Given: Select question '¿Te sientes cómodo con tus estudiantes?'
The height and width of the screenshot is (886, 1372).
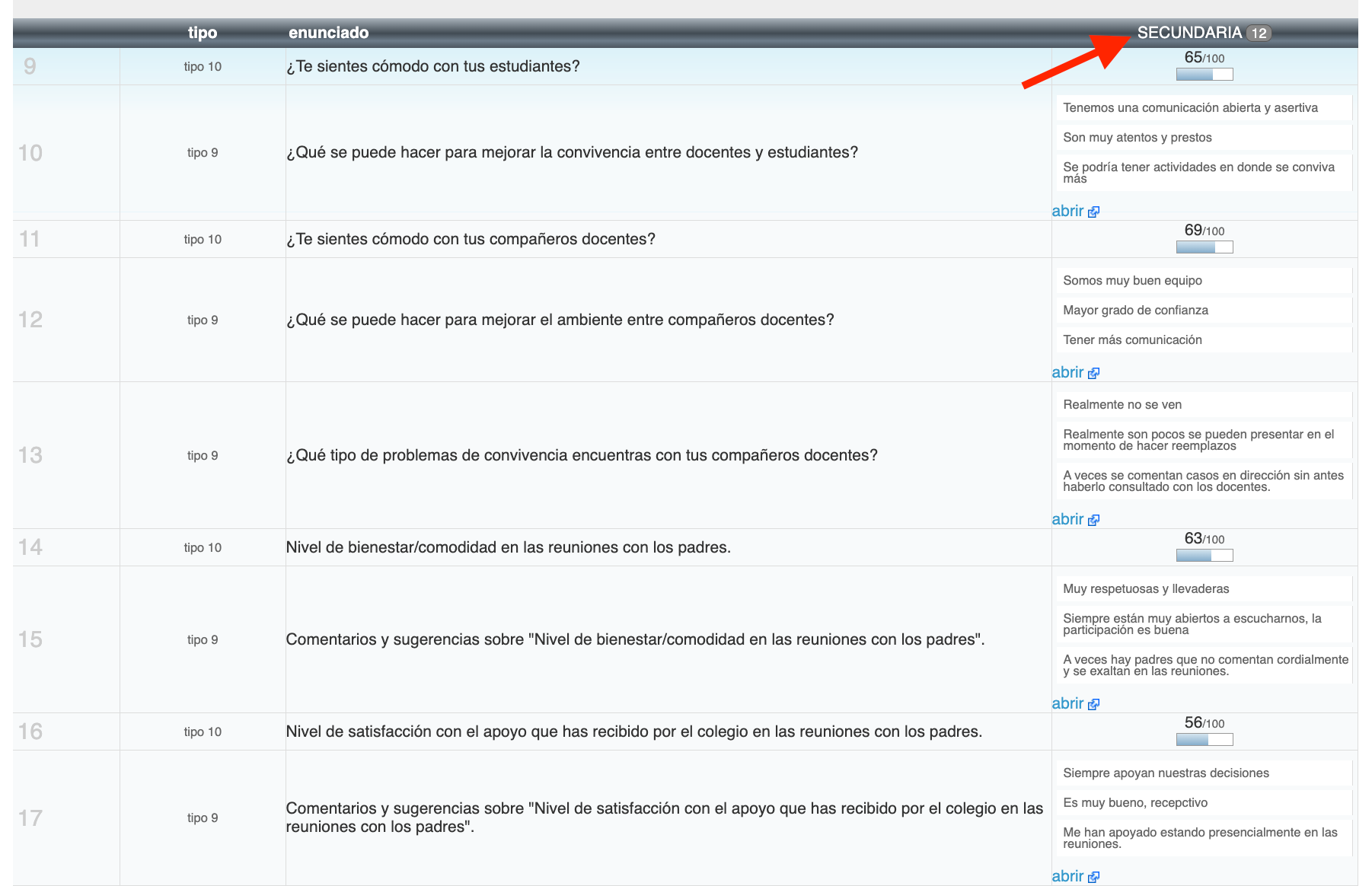Looking at the screenshot, I should [x=432, y=66].
